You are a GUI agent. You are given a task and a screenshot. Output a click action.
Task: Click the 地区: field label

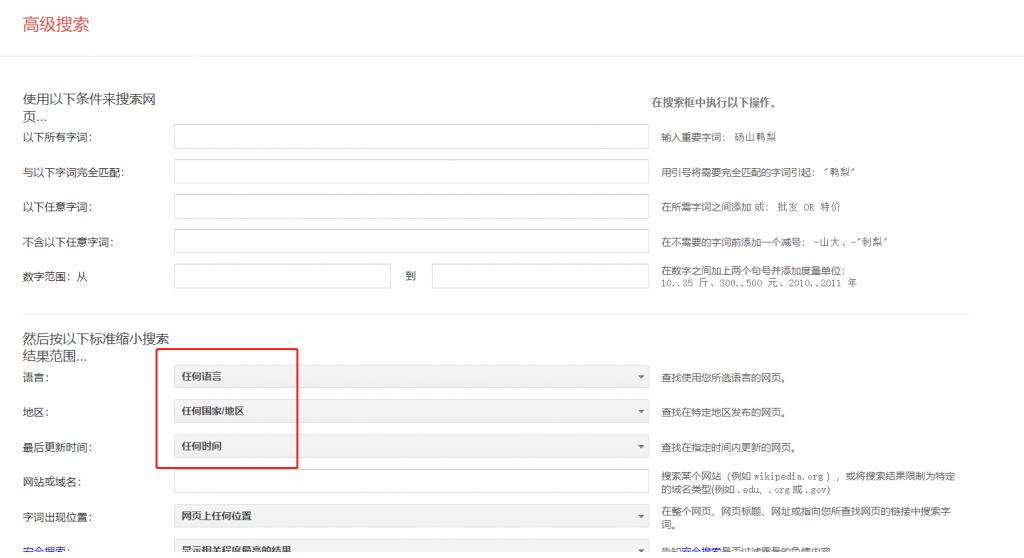point(36,412)
